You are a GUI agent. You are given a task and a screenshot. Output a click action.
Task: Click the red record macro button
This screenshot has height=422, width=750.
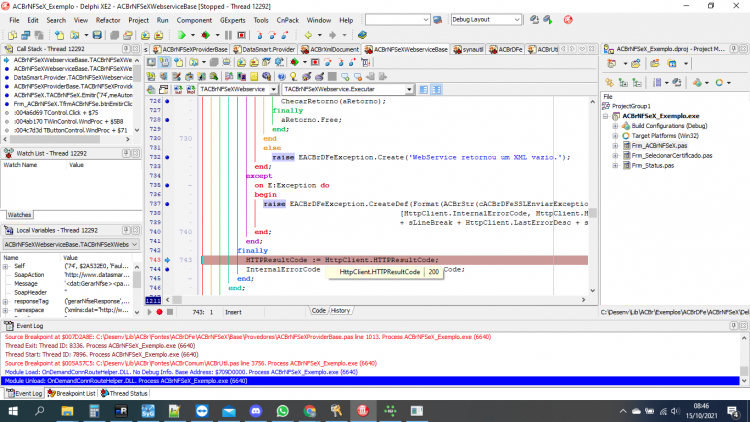pyautogui.click(x=159, y=312)
